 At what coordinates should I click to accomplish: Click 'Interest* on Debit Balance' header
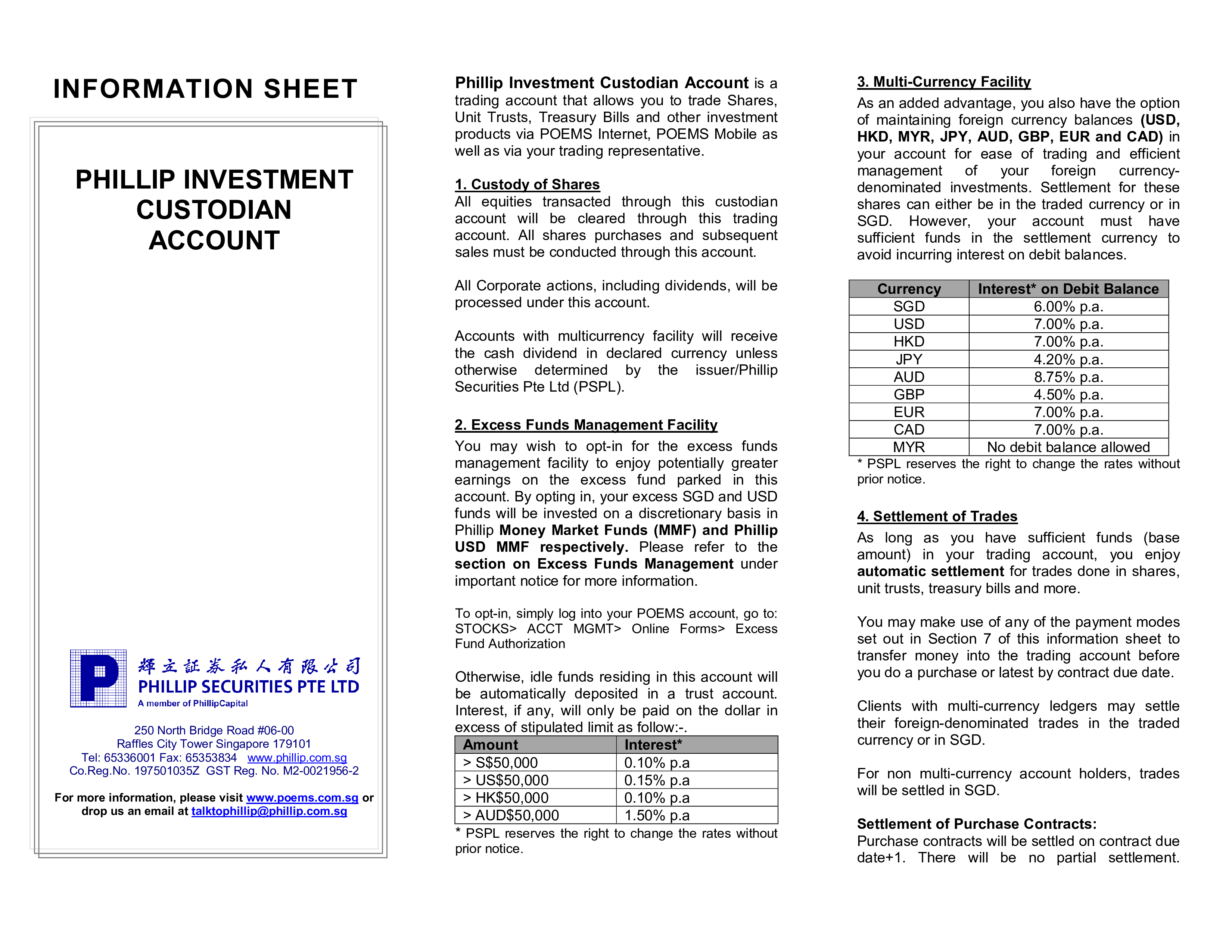coord(1068,289)
